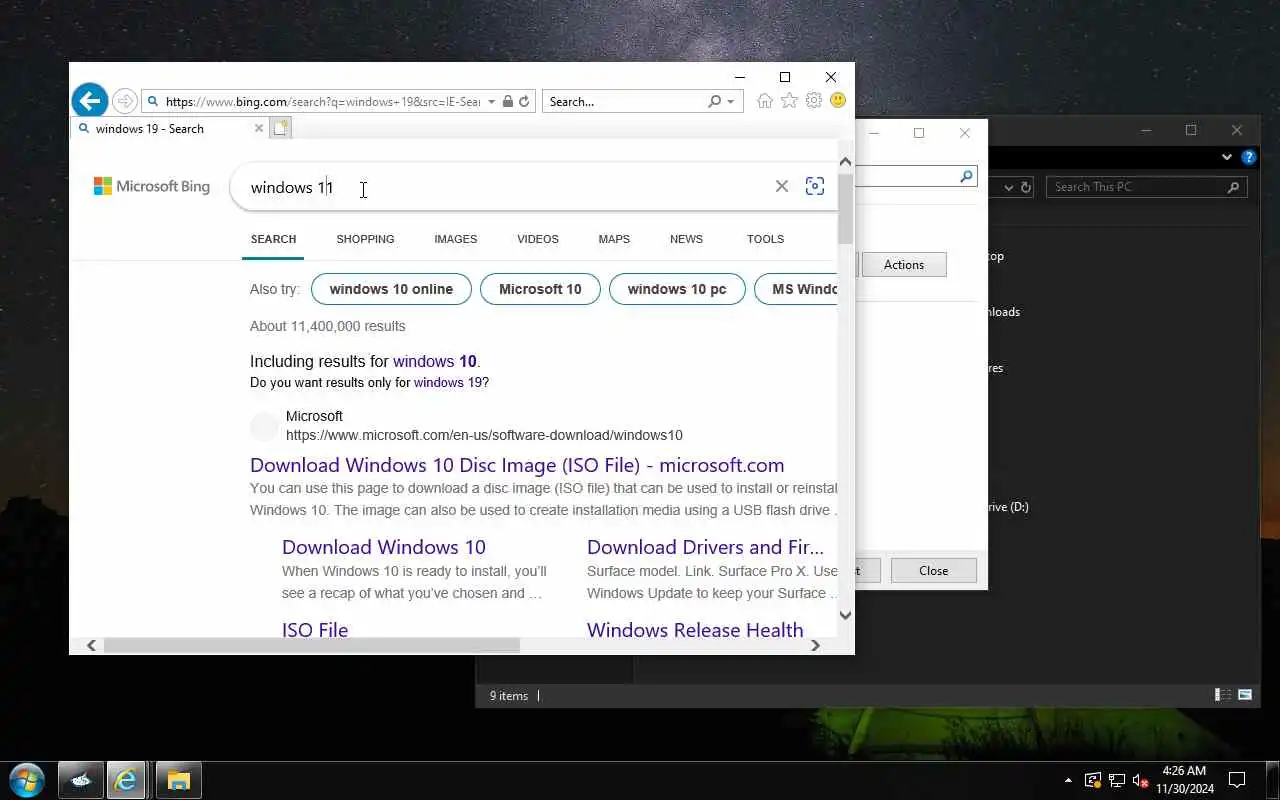The height and width of the screenshot is (800, 1280).
Task: Expand the address bar autocomplete dropdown arrow
Action: (491, 101)
